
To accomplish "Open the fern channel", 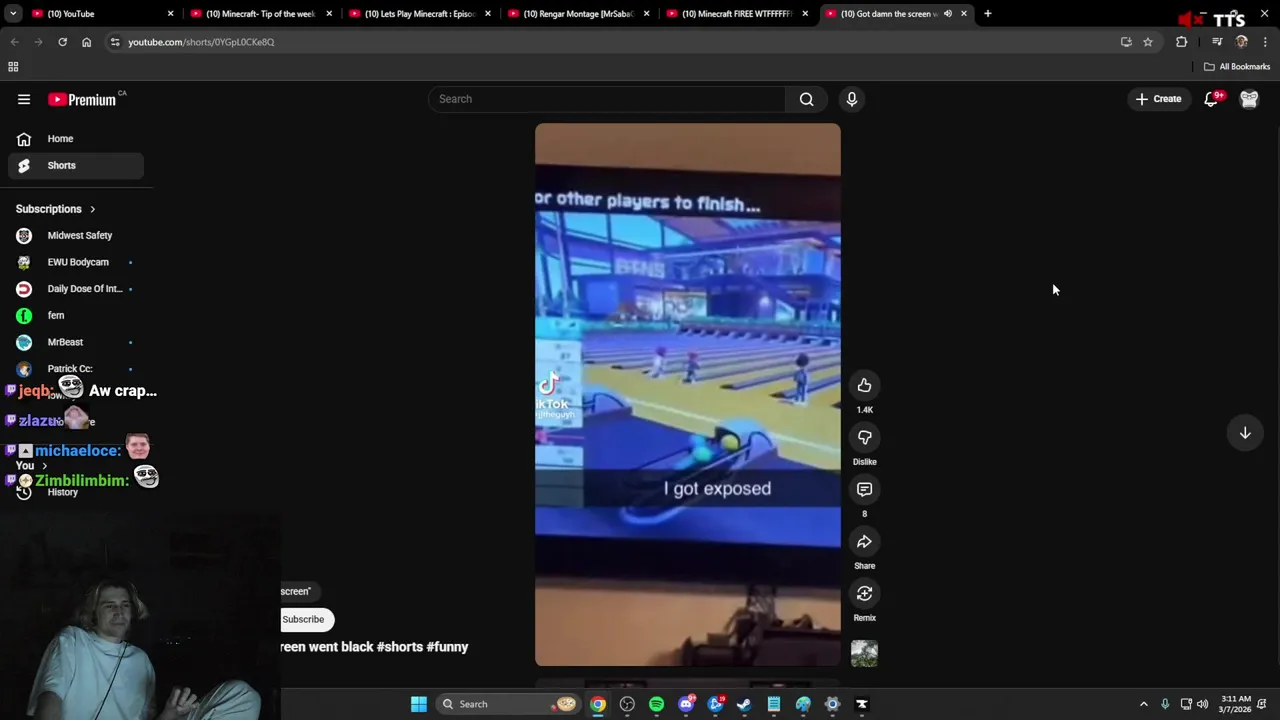I will click(76, 315).
